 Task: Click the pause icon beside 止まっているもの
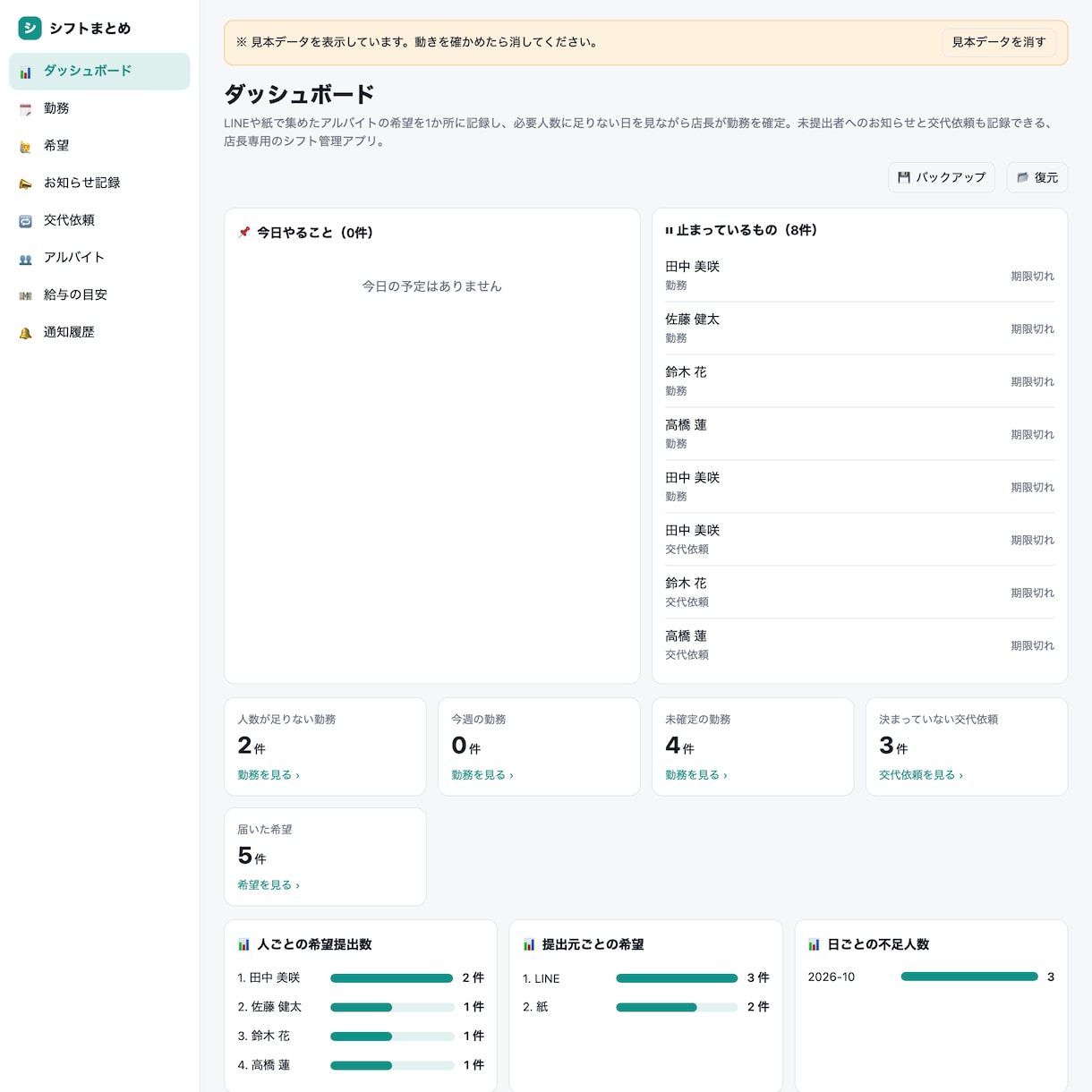669,230
